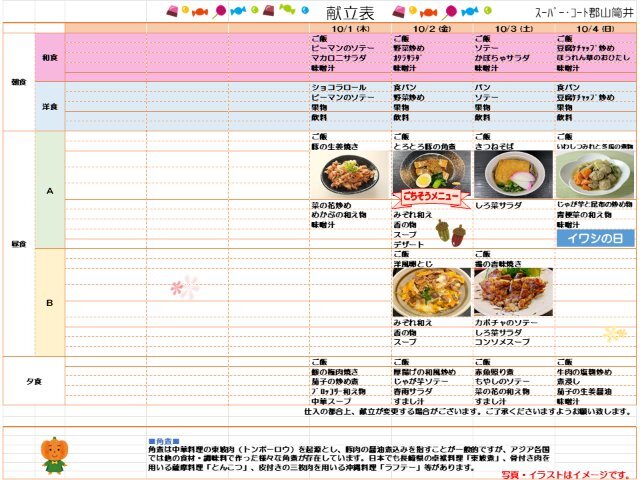Select 菜の花の和え物 in the 10/3 dinner
This screenshot has height=480, width=640.
click(502, 391)
